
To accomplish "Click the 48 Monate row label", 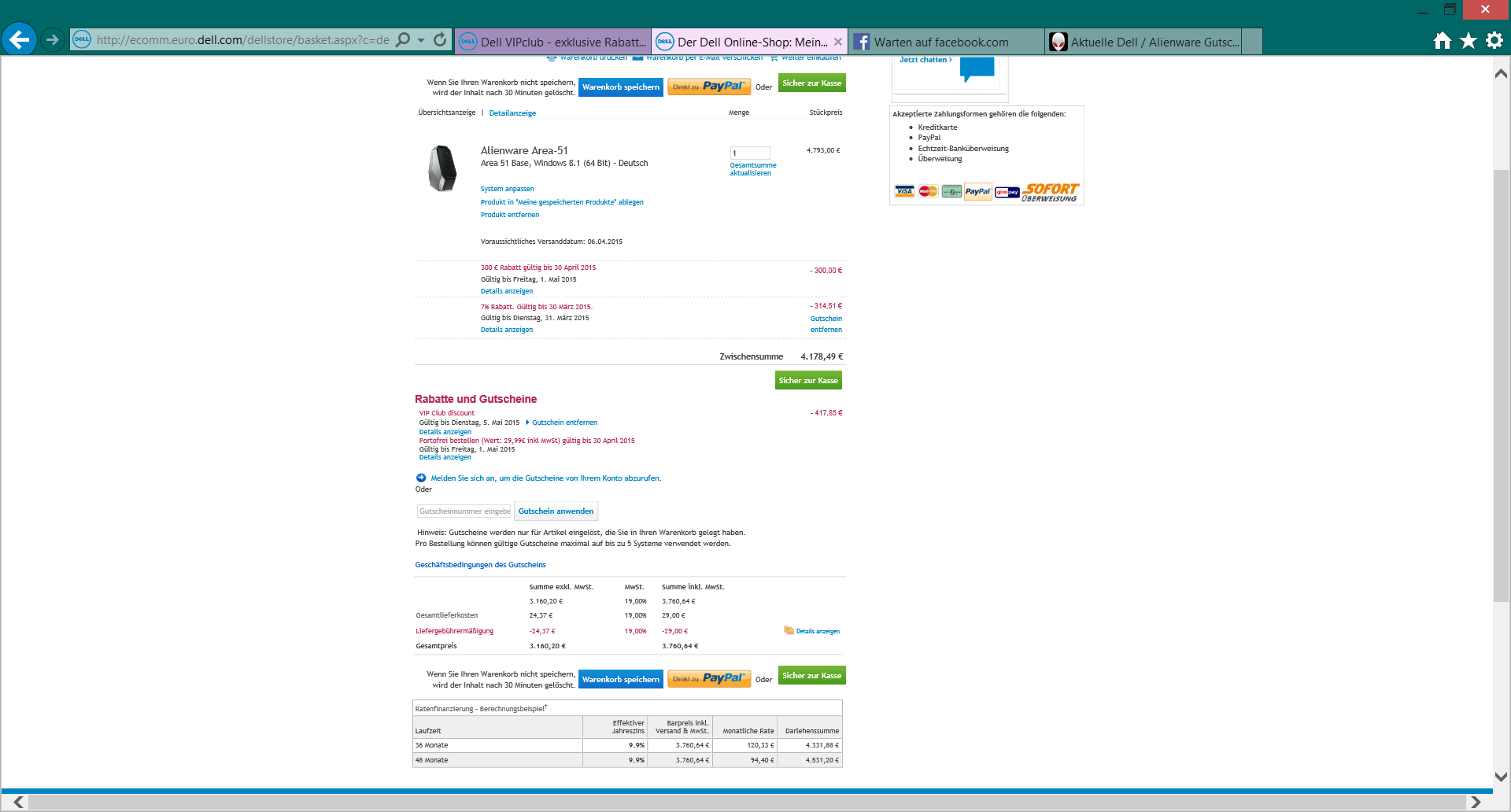I will coord(431,760).
